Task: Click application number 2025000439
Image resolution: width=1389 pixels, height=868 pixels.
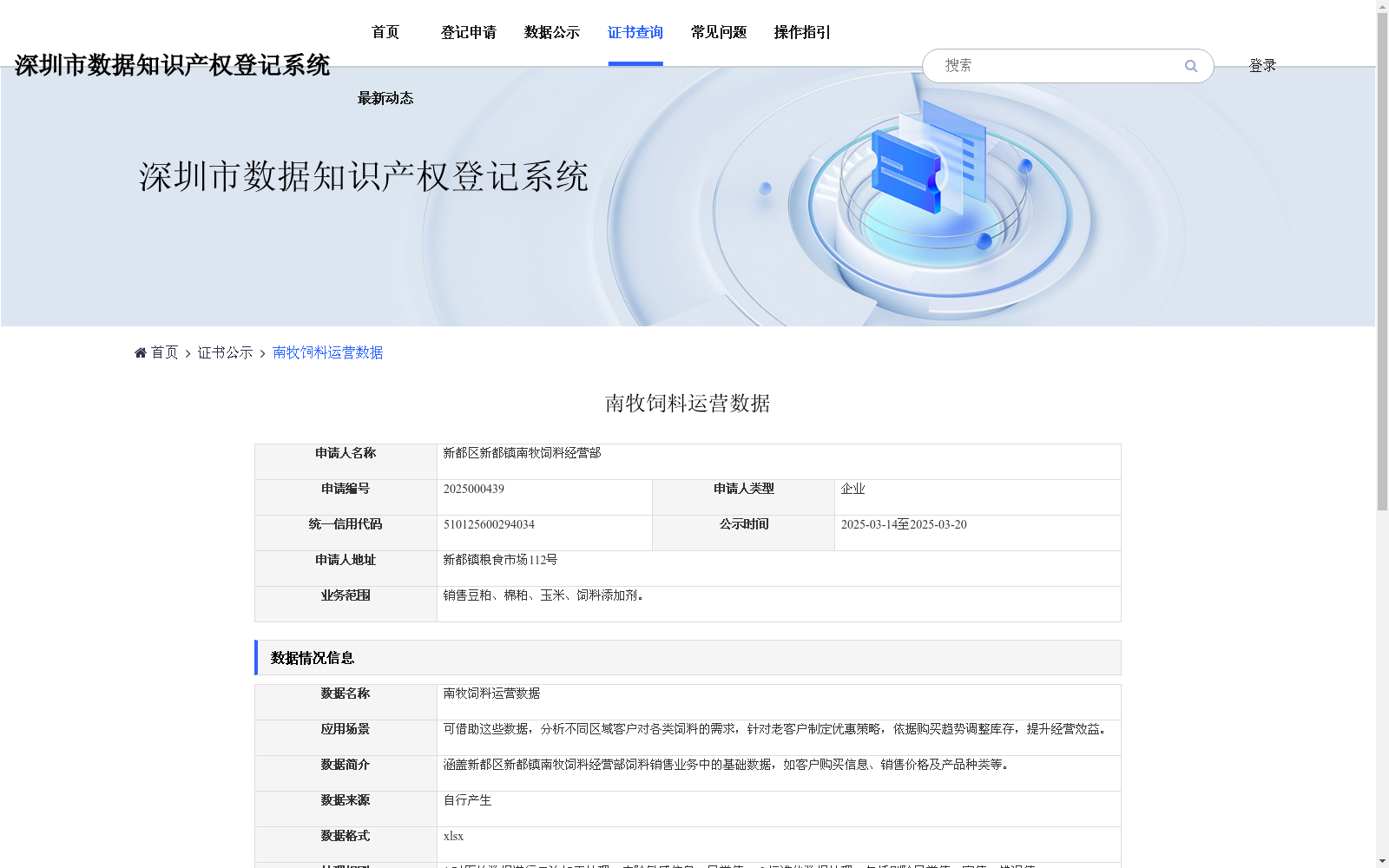Action: tap(474, 489)
